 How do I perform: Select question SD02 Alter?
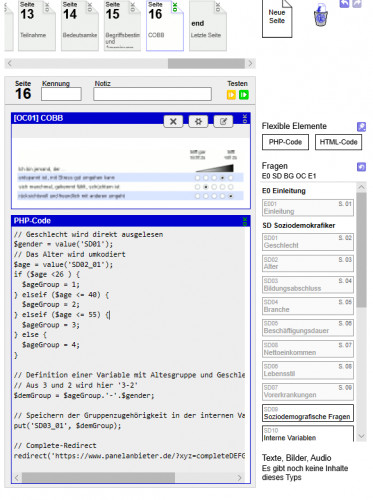point(308,263)
